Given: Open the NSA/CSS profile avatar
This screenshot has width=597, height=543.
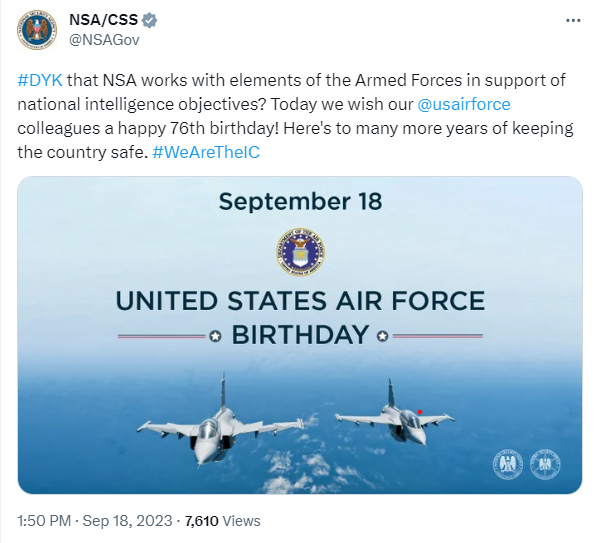Looking at the screenshot, I should (37, 30).
